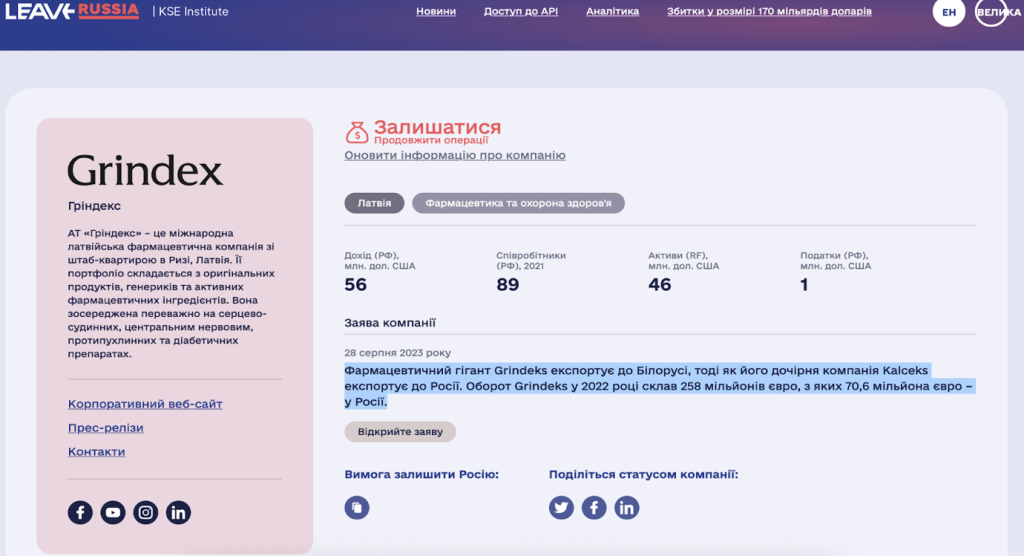The image size is (1024, 556).
Task: Open the company's YouTube channel icon
Action: pyautogui.click(x=113, y=512)
